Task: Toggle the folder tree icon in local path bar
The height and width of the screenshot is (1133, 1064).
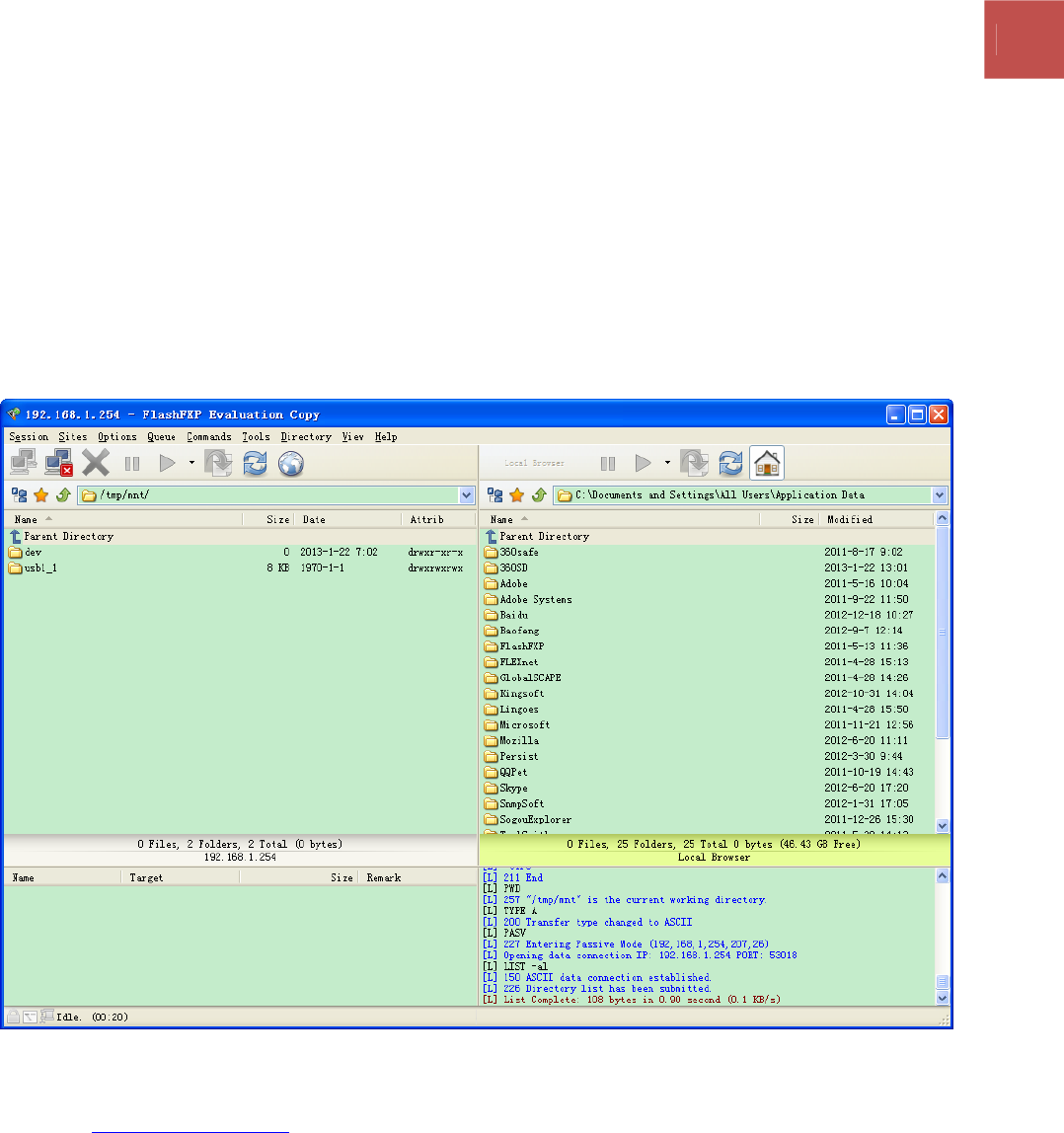Action: tap(495, 495)
